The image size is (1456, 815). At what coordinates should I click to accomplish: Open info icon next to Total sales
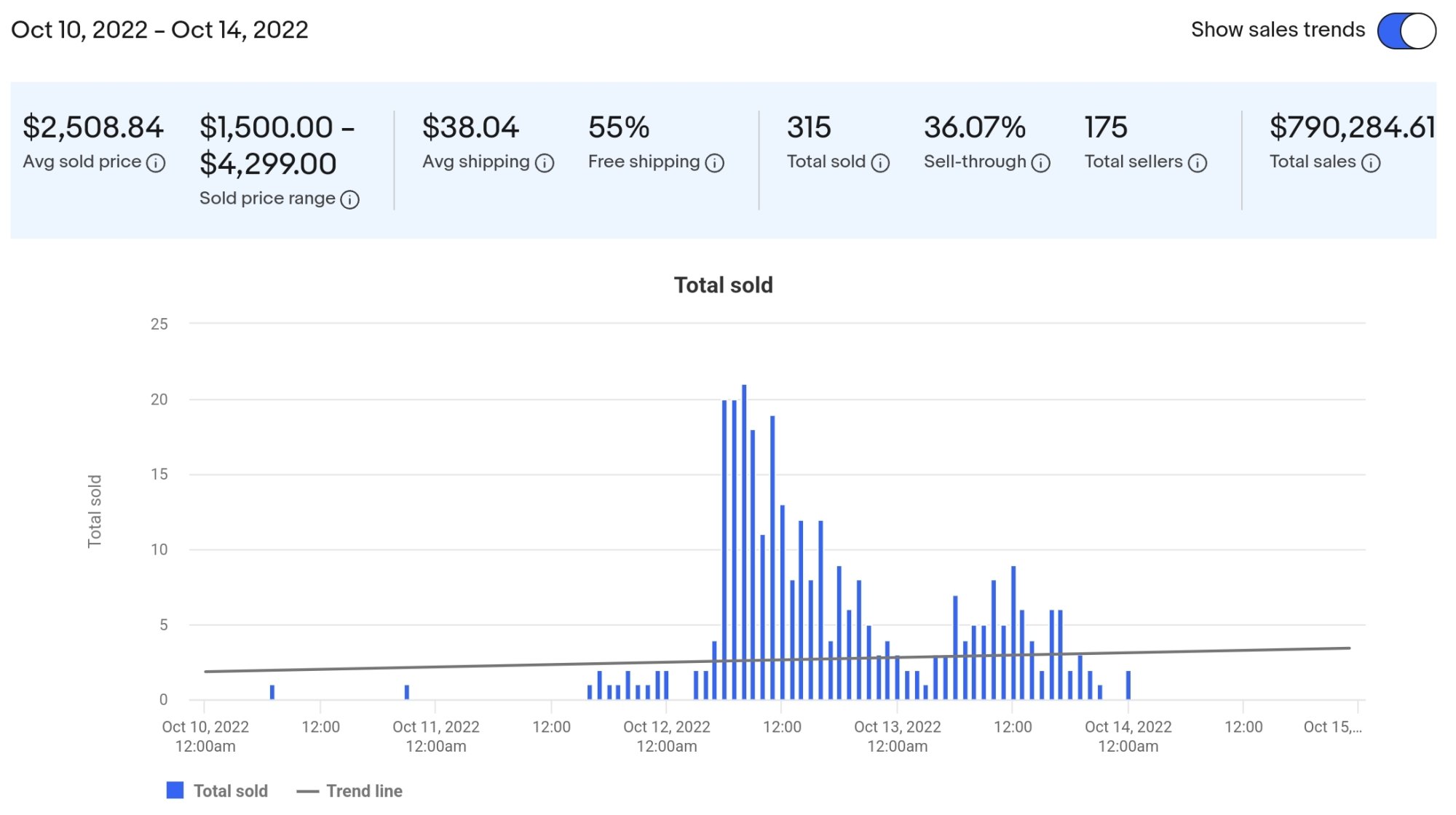pyautogui.click(x=1371, y=163)
